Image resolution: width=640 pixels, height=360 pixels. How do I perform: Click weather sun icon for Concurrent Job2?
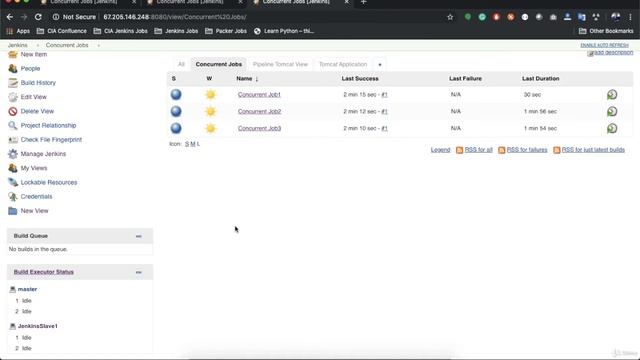pyautogui.click(x=211, y=111)
